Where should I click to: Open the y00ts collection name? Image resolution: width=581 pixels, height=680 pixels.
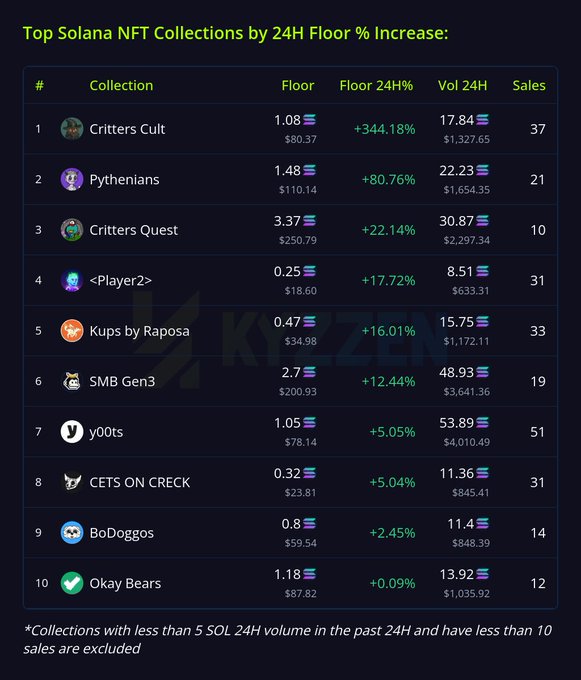106,432
